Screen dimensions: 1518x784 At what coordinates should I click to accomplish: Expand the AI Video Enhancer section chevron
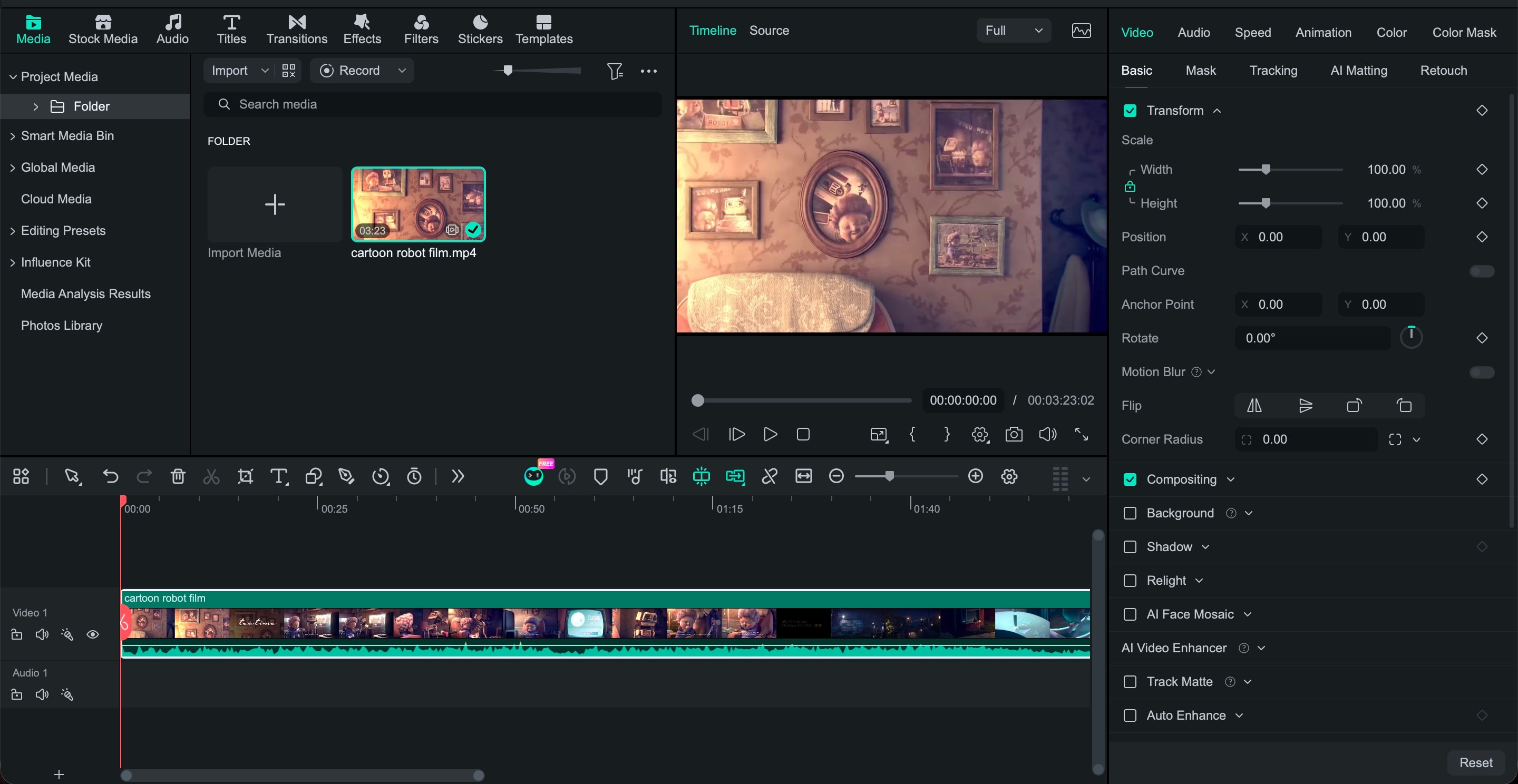[x=1262, y=648]
